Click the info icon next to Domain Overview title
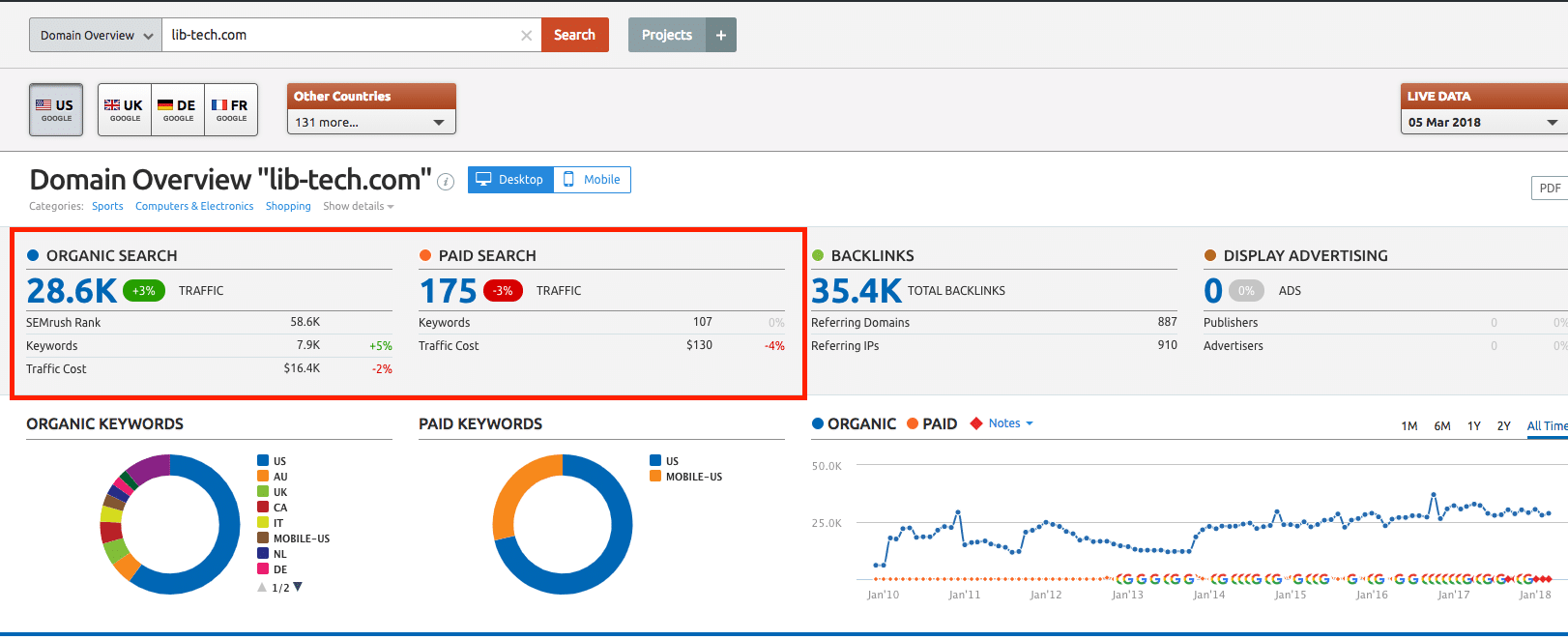 [446, 182]
